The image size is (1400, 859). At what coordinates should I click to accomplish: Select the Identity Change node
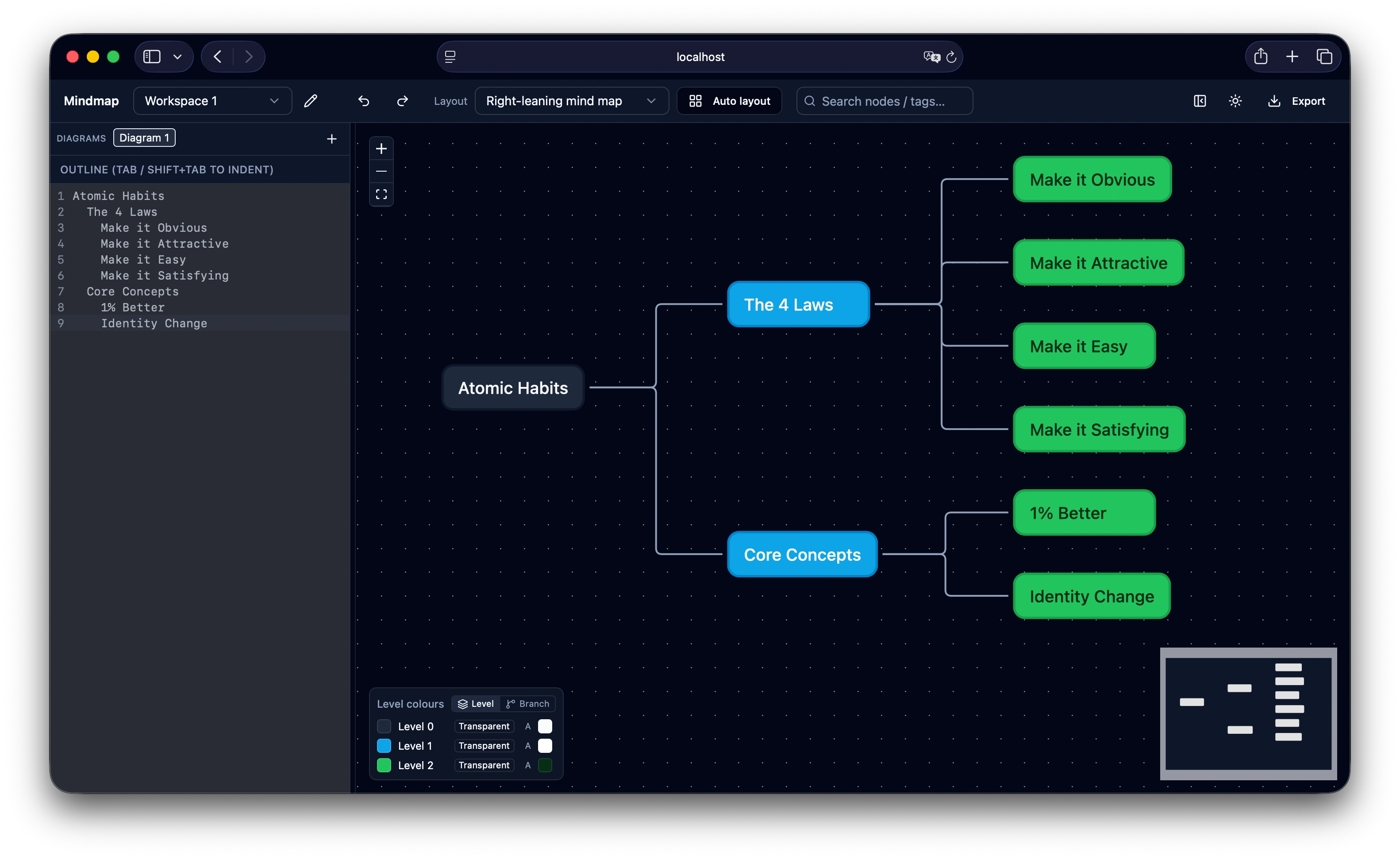1092,596
